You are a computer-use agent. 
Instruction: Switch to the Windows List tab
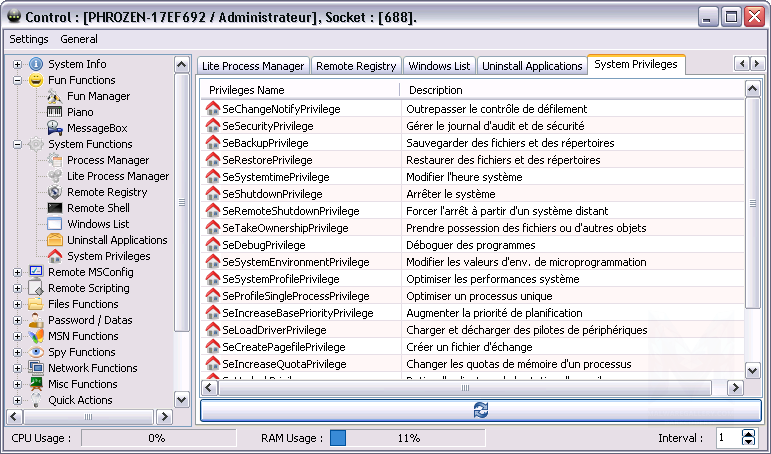(x=439, y=66)
